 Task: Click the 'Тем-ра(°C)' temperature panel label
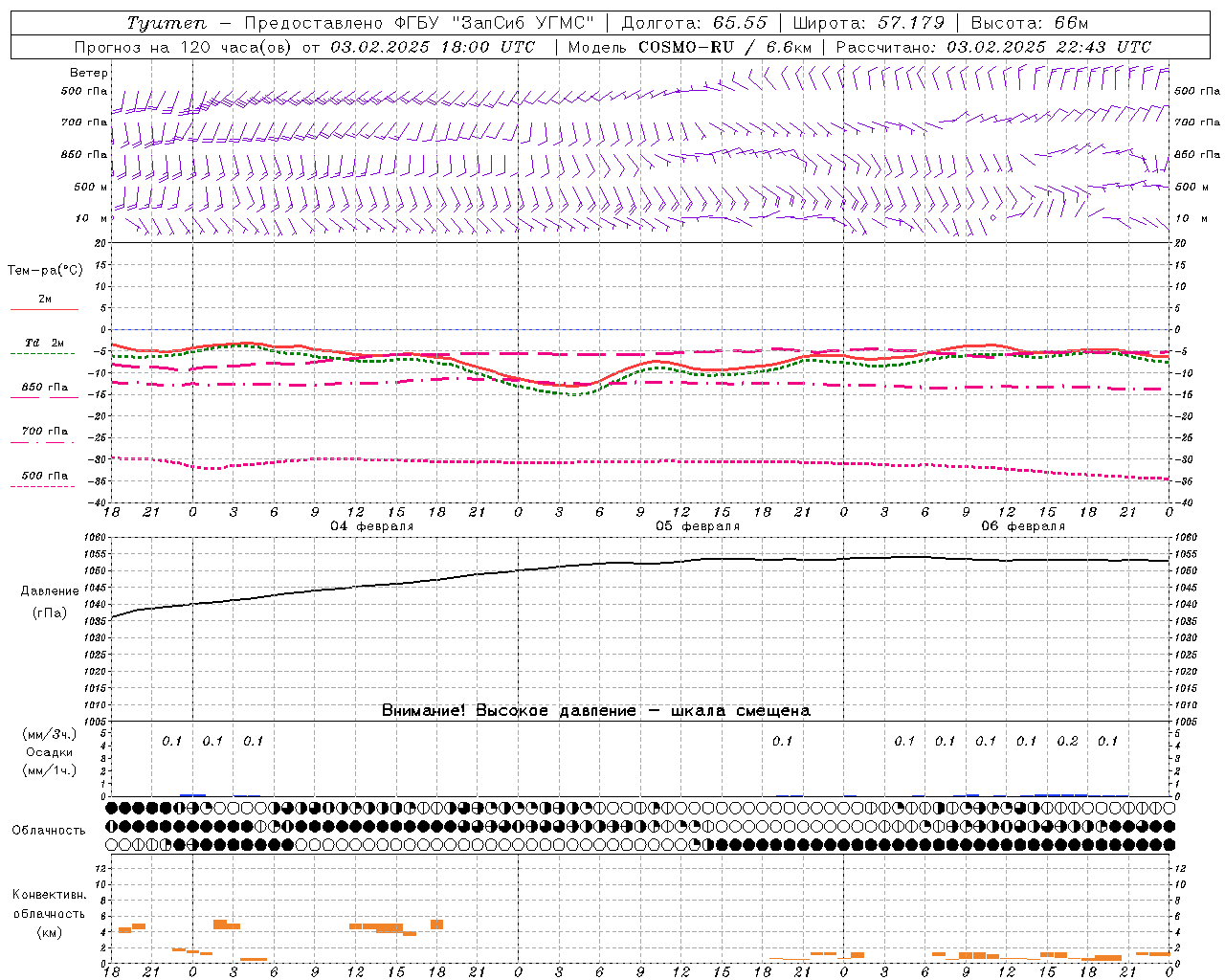click(45, 271)
